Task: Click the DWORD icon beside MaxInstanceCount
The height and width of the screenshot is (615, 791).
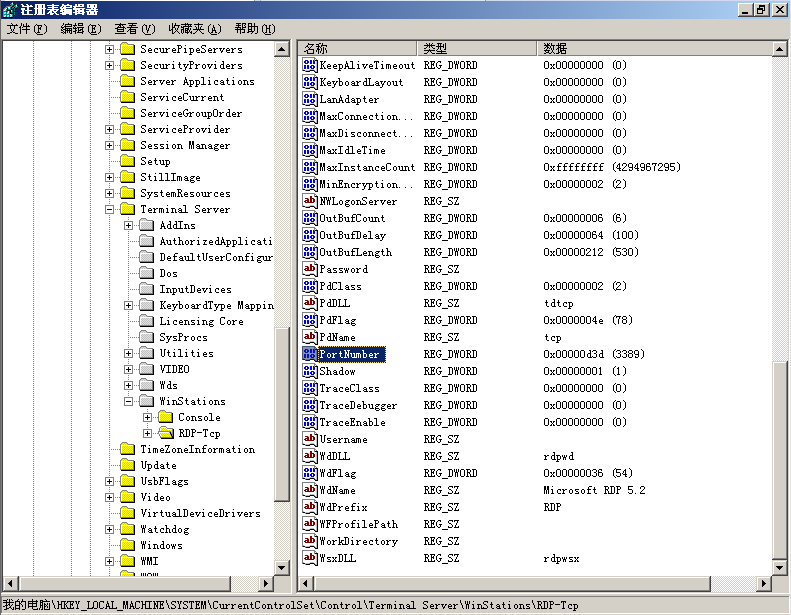Action: coord(309,167)
